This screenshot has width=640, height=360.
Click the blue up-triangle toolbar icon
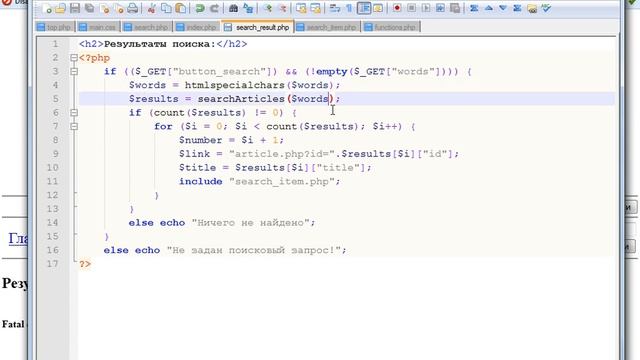(489, 8)
